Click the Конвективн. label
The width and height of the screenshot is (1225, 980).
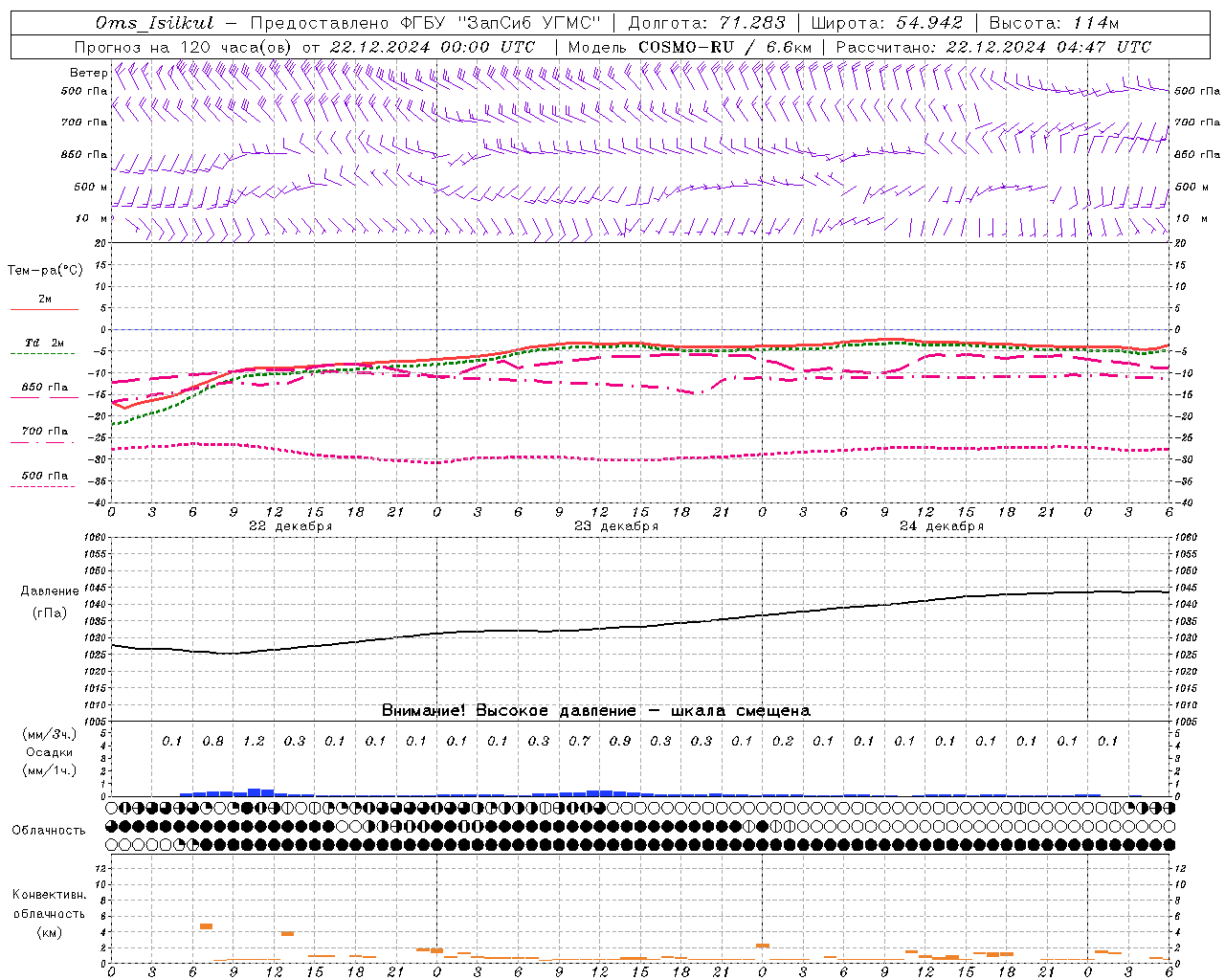click(x=49, y=895)
